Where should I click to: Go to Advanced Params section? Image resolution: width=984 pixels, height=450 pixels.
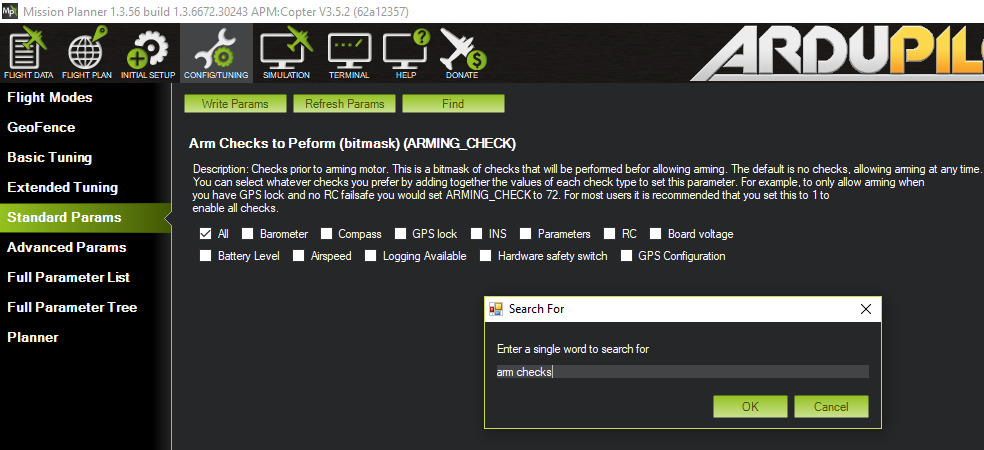pyautogui.click(x=66, y=247)
